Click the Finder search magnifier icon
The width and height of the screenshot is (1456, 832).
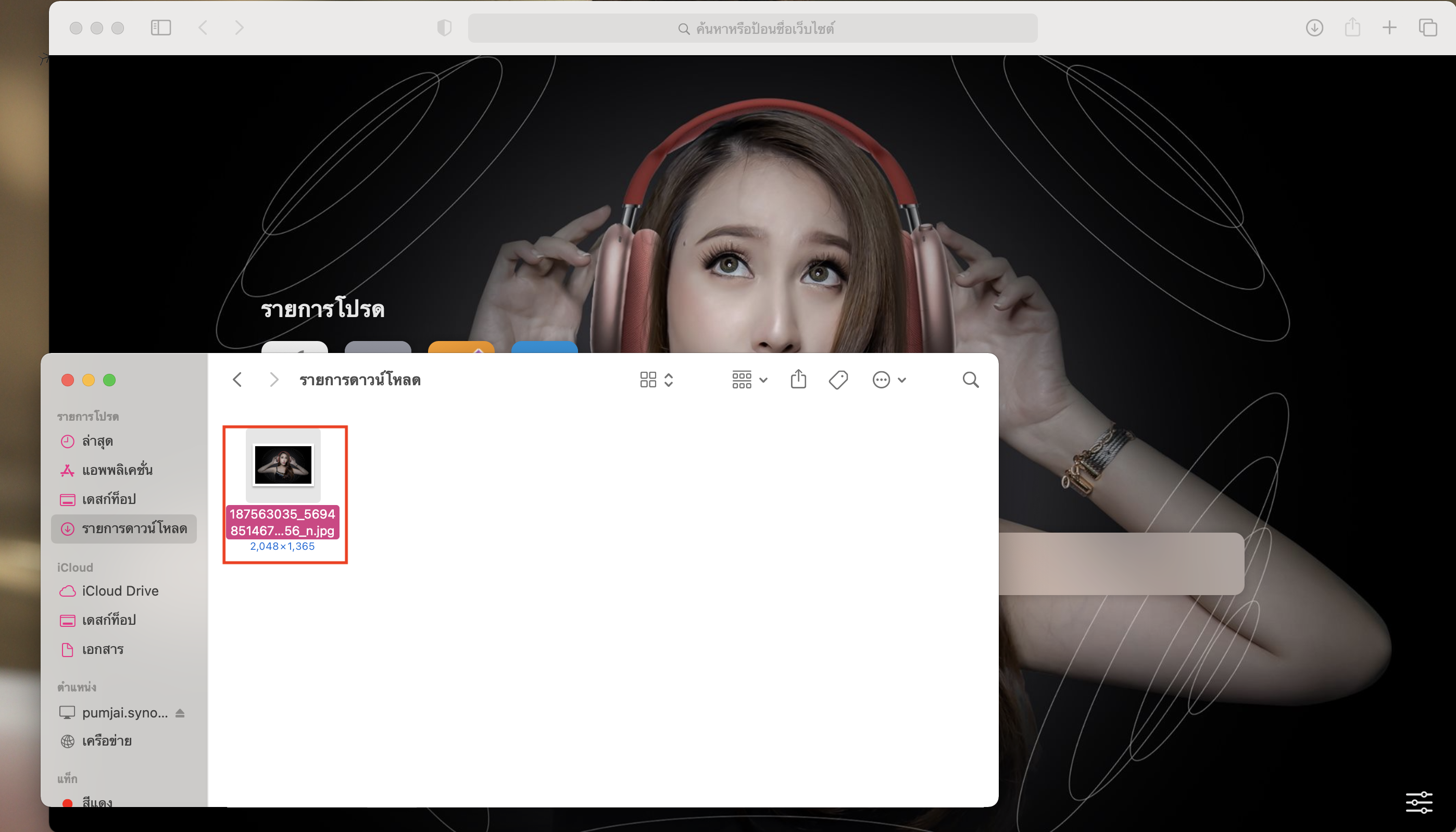pyautogui.click(x=970, y=380)
